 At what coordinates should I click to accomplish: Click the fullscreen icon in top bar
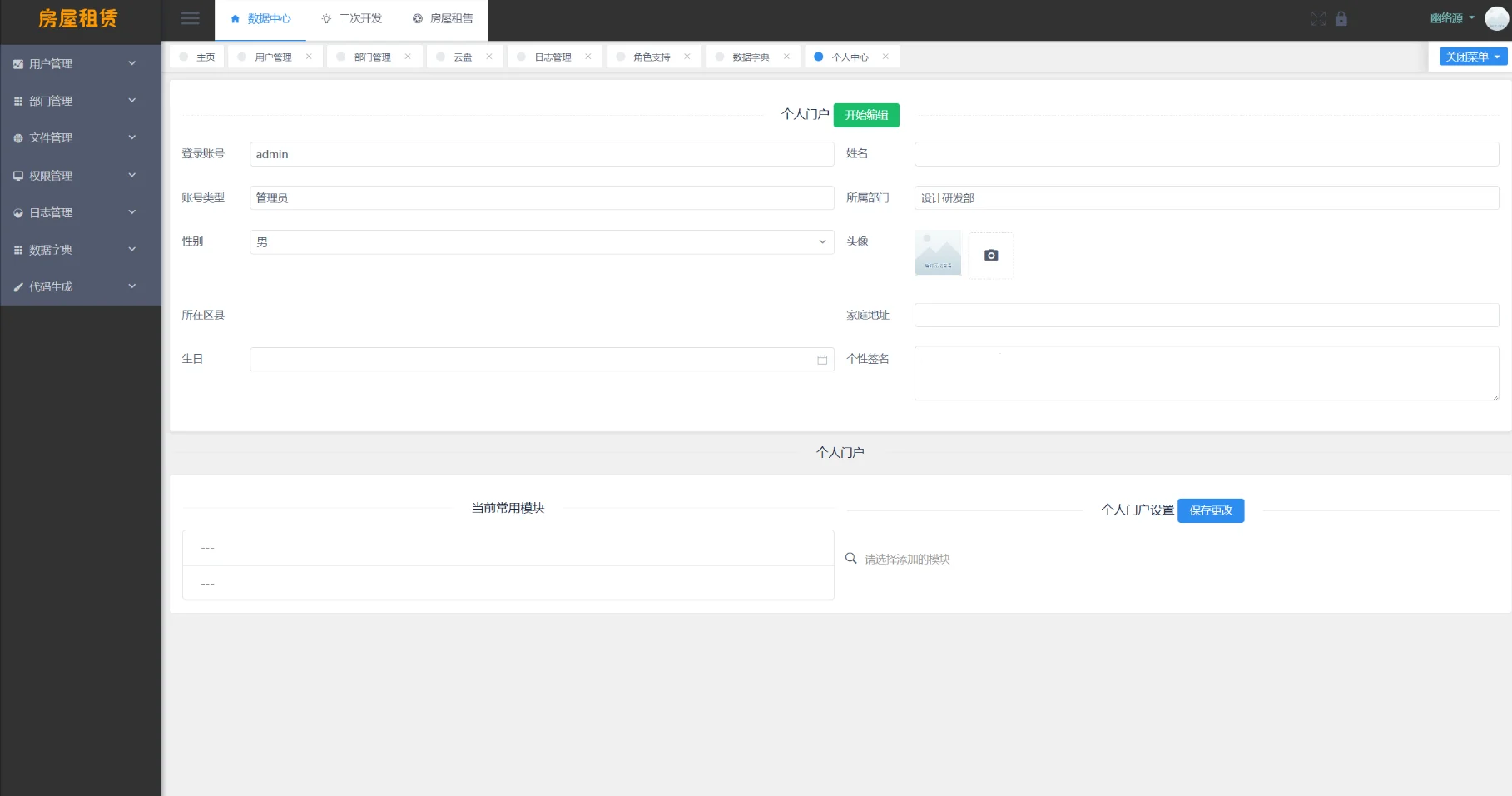click(x=1318, y=18)
